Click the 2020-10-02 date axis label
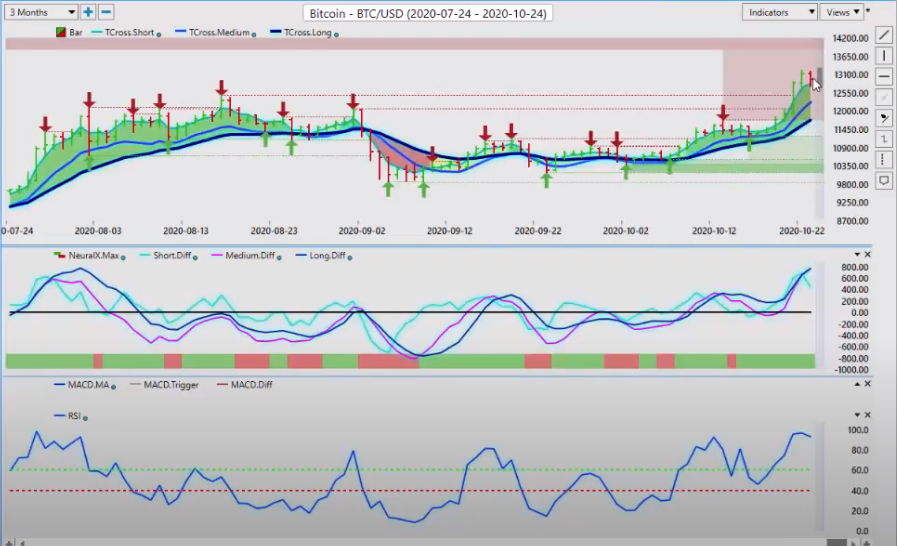This screenshot has width=897, height=546. point(625,231)
